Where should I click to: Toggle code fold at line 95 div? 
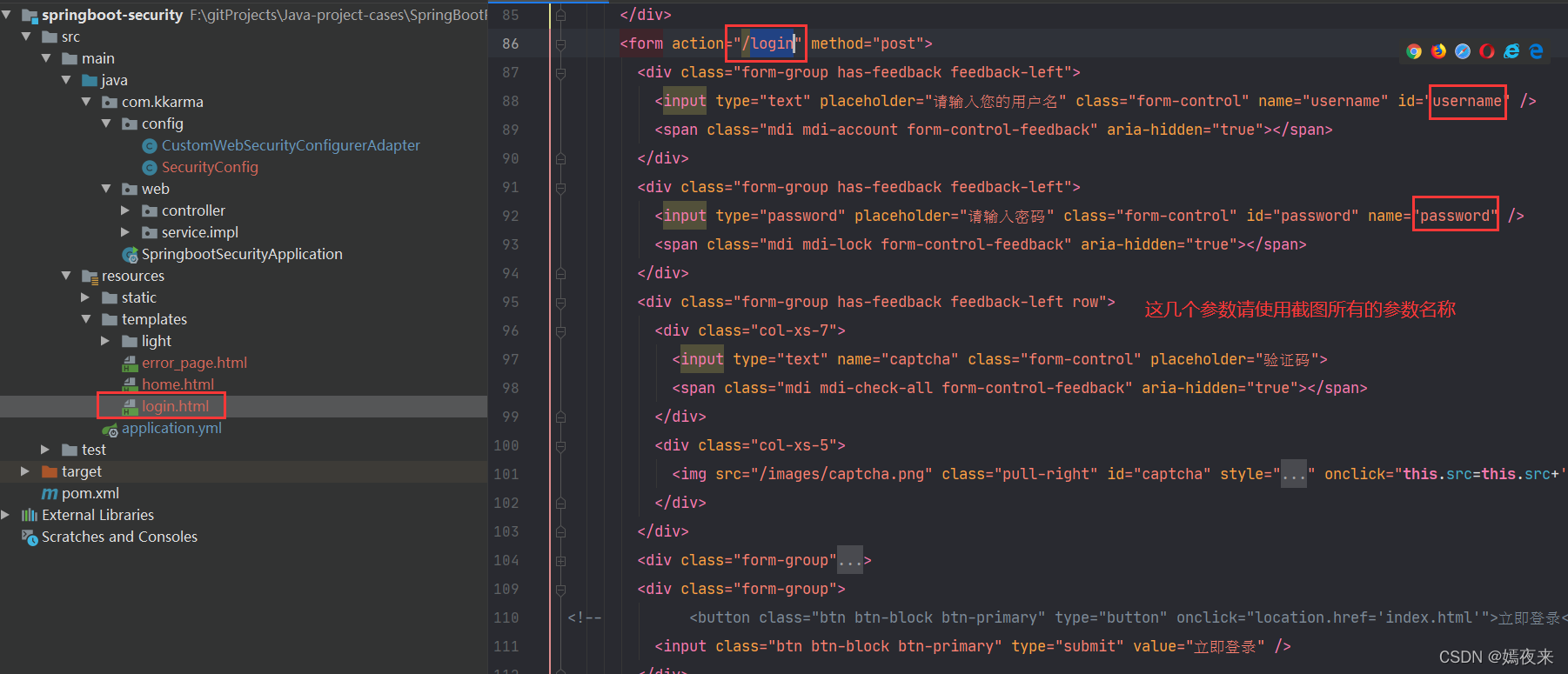click(560, 303)
